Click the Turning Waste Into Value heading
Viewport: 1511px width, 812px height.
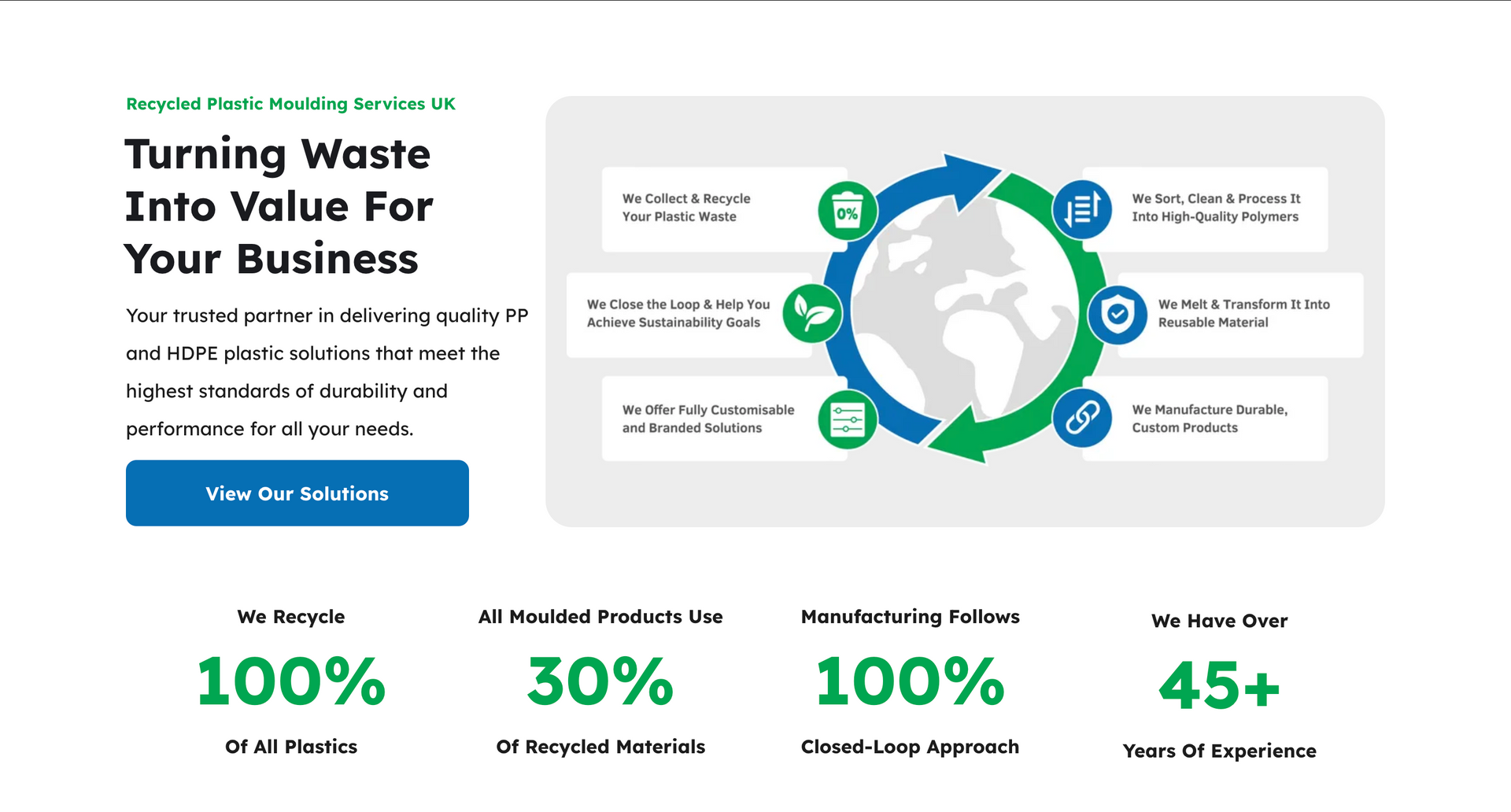pyautogui.click(x=278, y=206)
